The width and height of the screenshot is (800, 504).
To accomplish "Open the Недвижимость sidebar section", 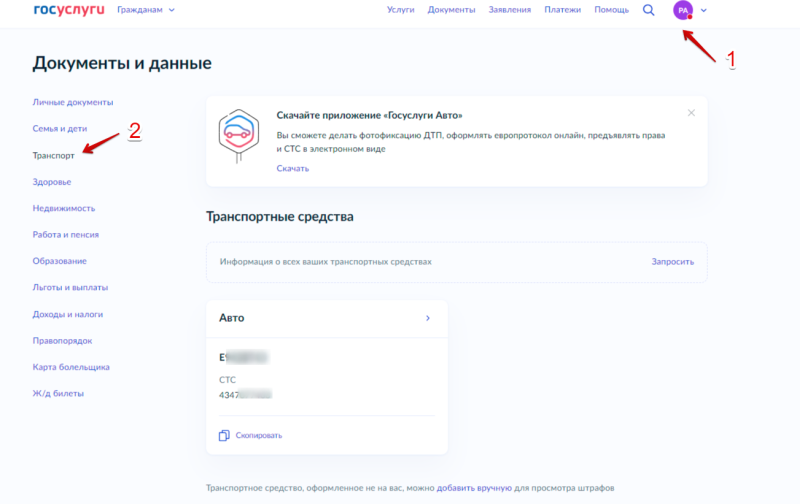I will (63, 208).
